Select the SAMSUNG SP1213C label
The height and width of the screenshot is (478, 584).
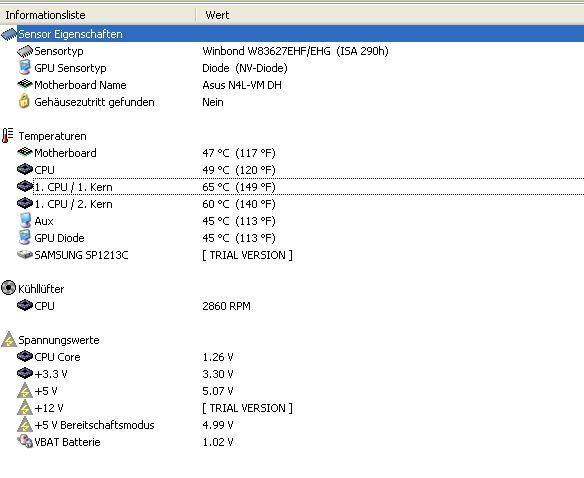81,255
